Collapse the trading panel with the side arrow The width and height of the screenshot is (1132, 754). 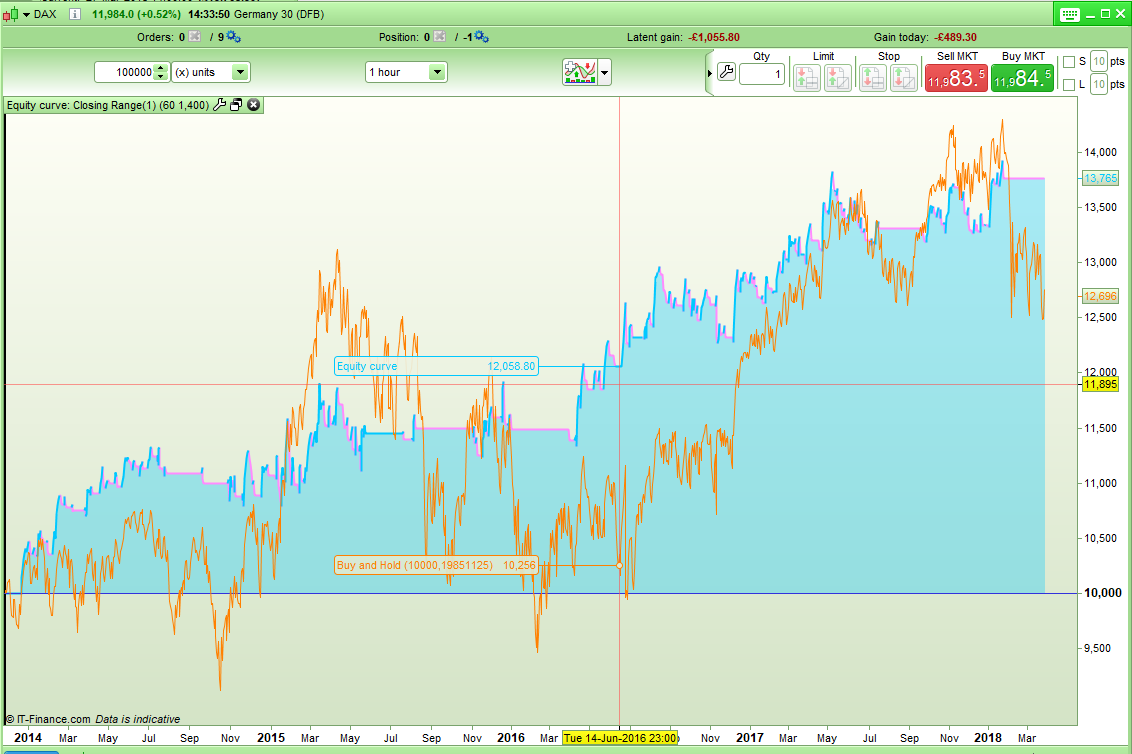pyautogui.click(x=710, y=73)
